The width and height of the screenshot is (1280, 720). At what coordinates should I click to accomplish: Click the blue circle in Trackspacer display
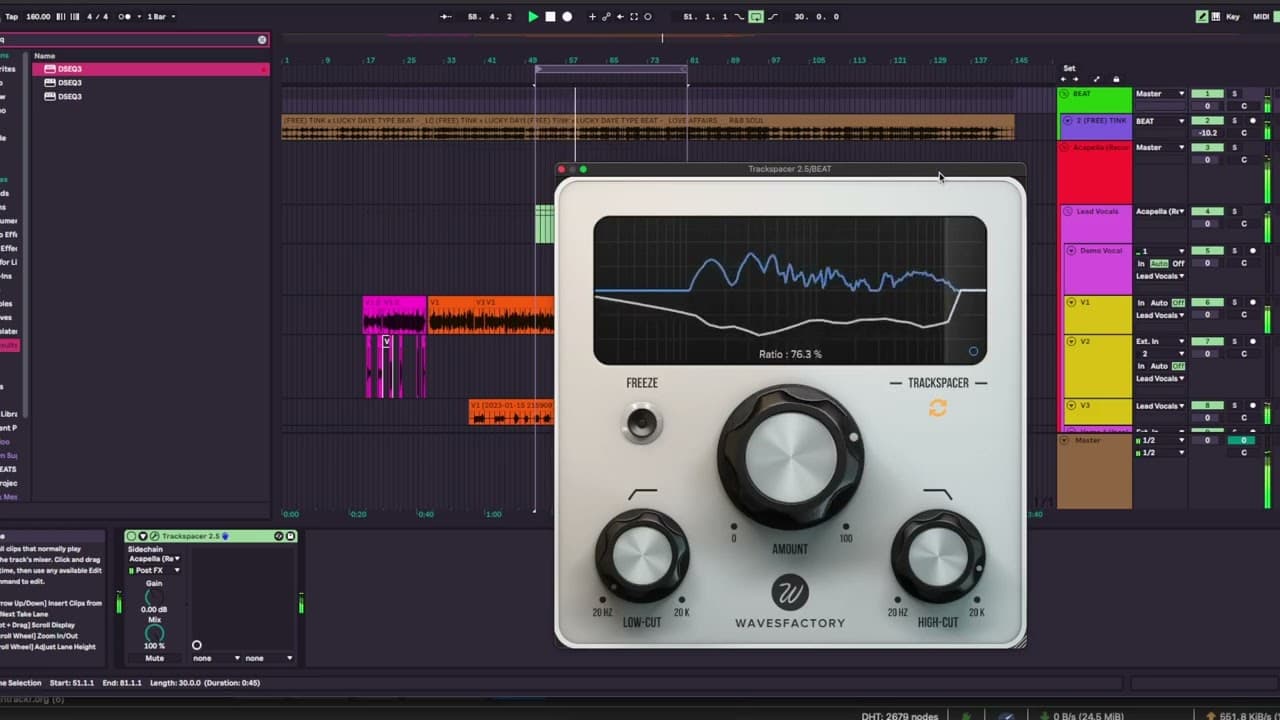tap(973, 352)
